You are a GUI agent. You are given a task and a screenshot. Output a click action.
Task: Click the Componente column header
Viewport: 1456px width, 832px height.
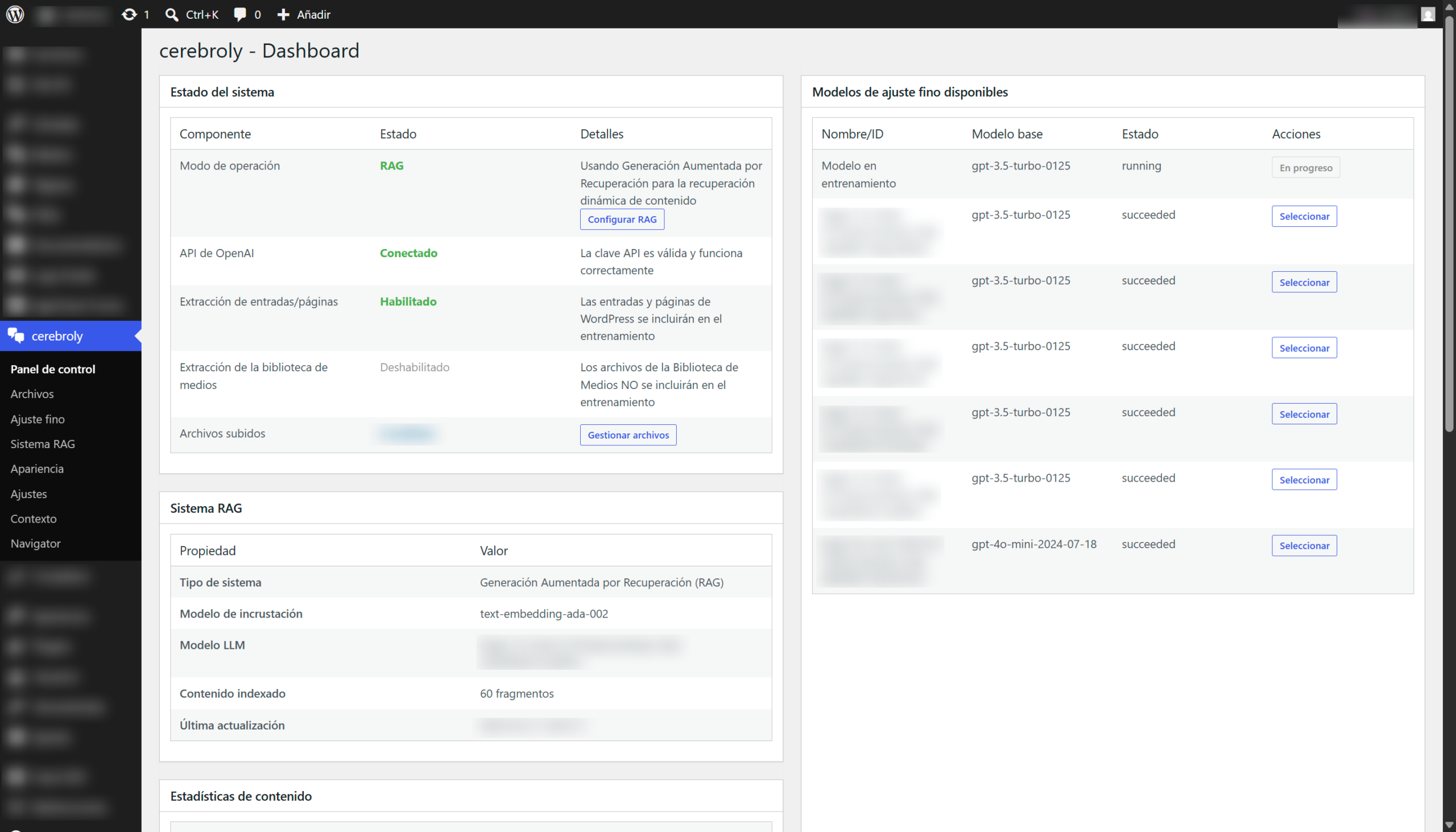[x=216, y=134]
